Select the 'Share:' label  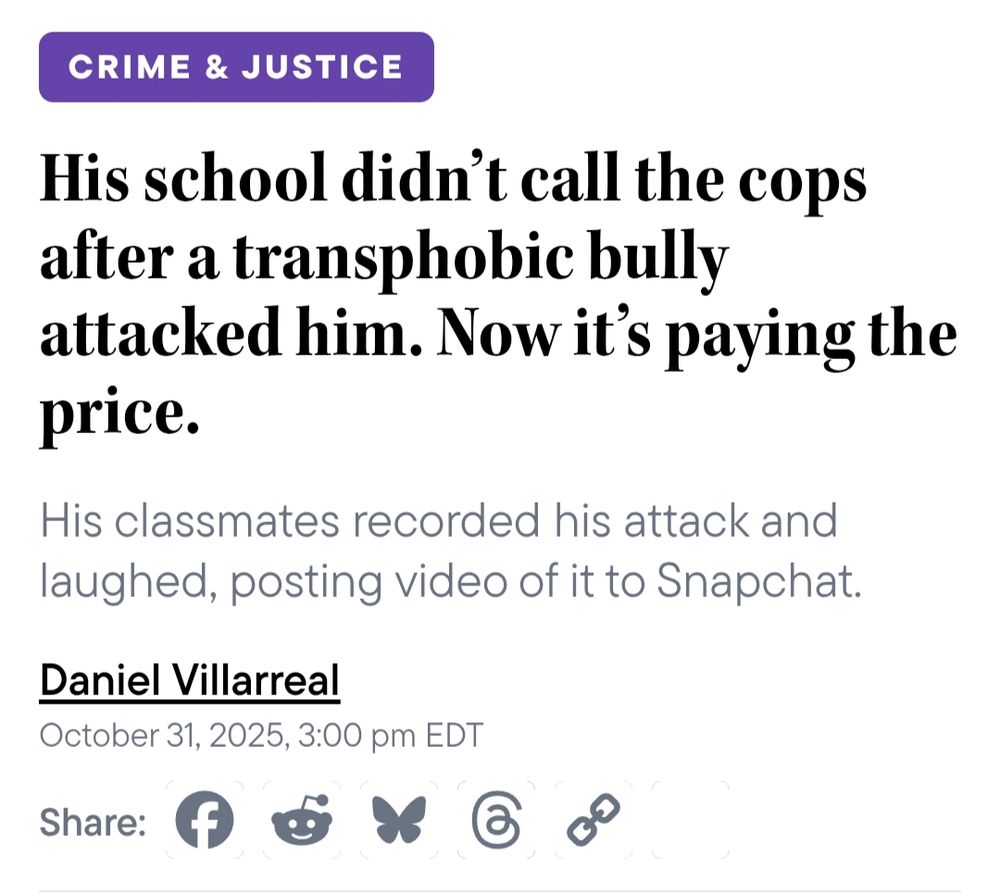pos(93,821)
